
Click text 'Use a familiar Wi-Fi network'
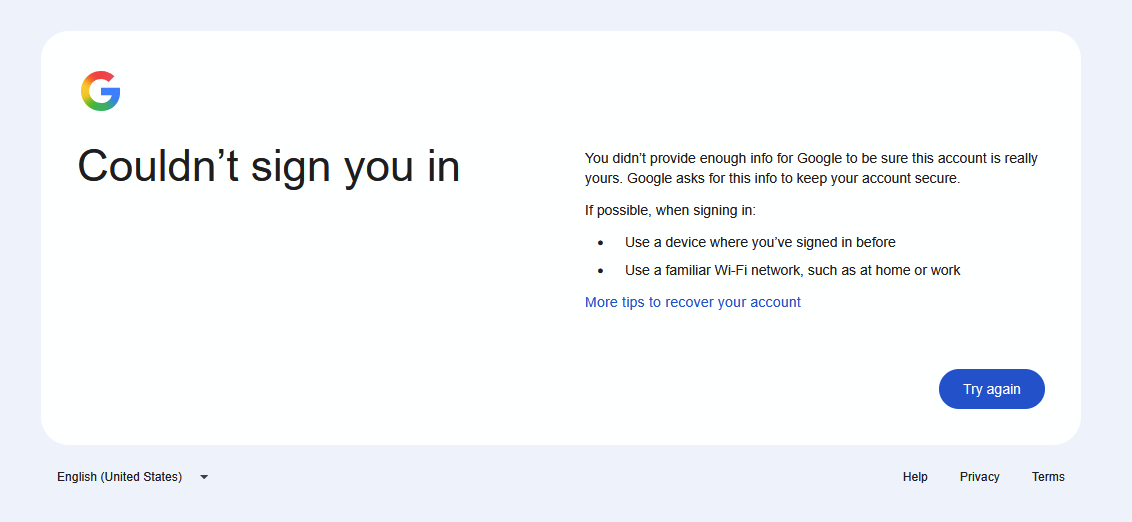tap(713, 271)
